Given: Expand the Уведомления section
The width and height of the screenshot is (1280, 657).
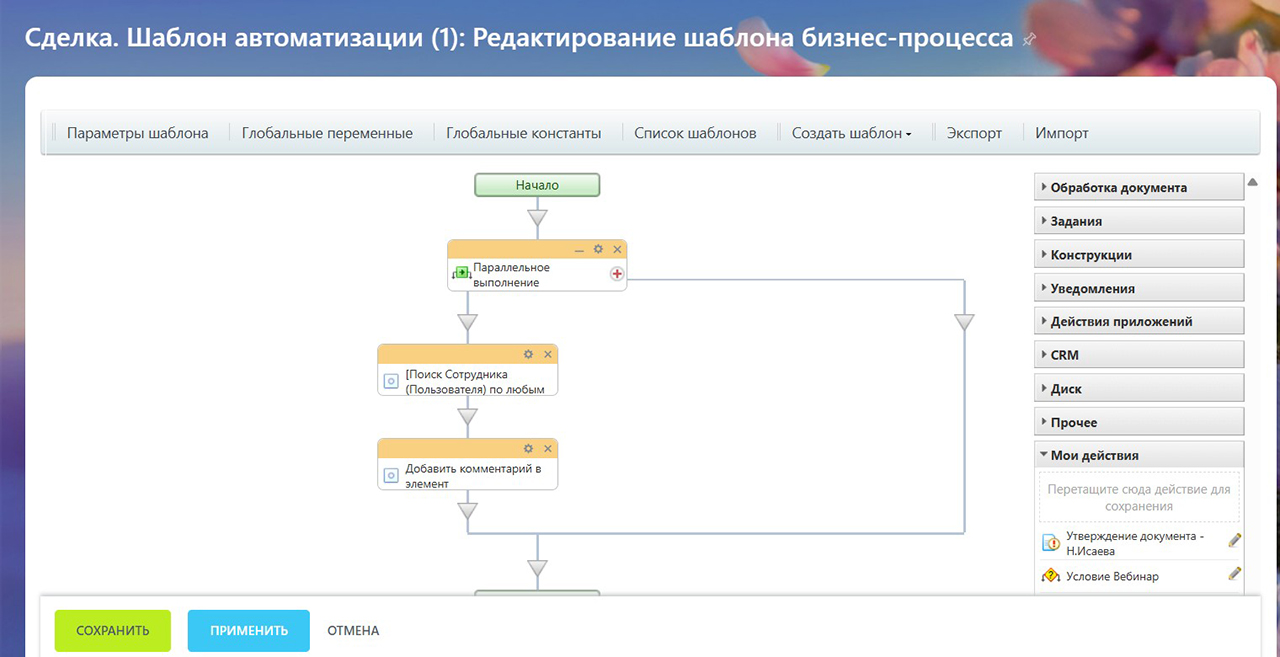Looking at the screenshot, I should coord(1139,288).
